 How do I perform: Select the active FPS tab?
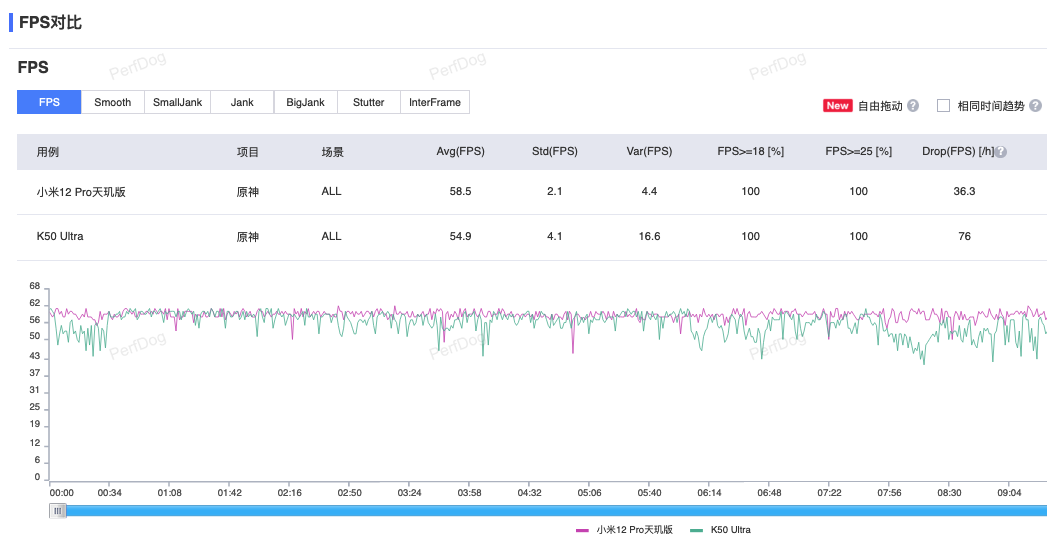(49, 102)
